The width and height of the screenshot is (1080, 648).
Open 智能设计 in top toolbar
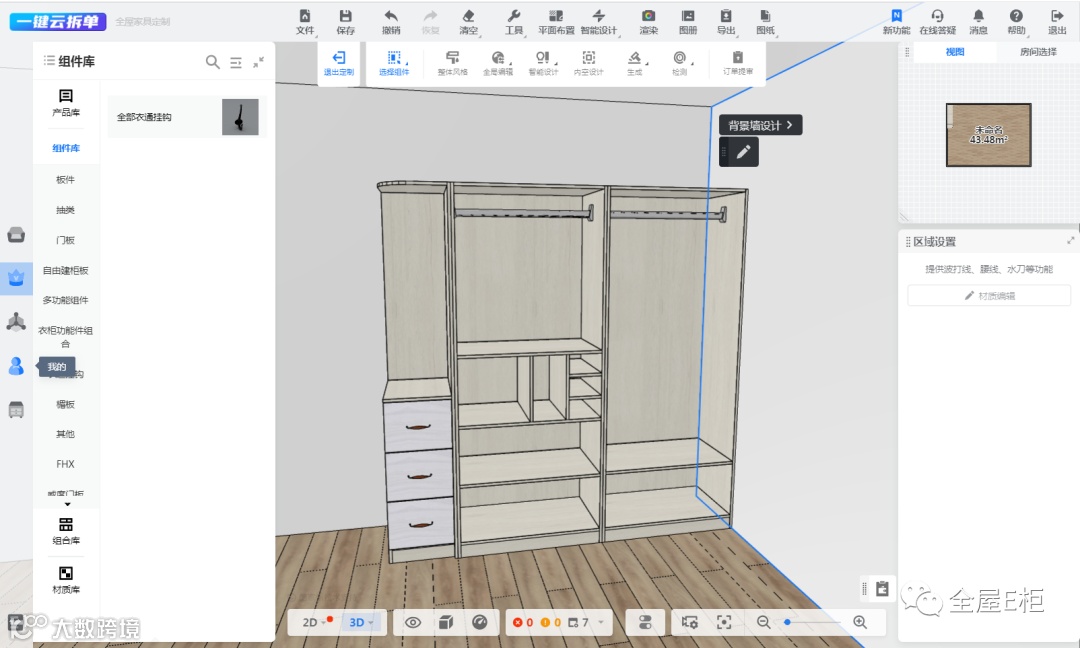pos(599,22)
